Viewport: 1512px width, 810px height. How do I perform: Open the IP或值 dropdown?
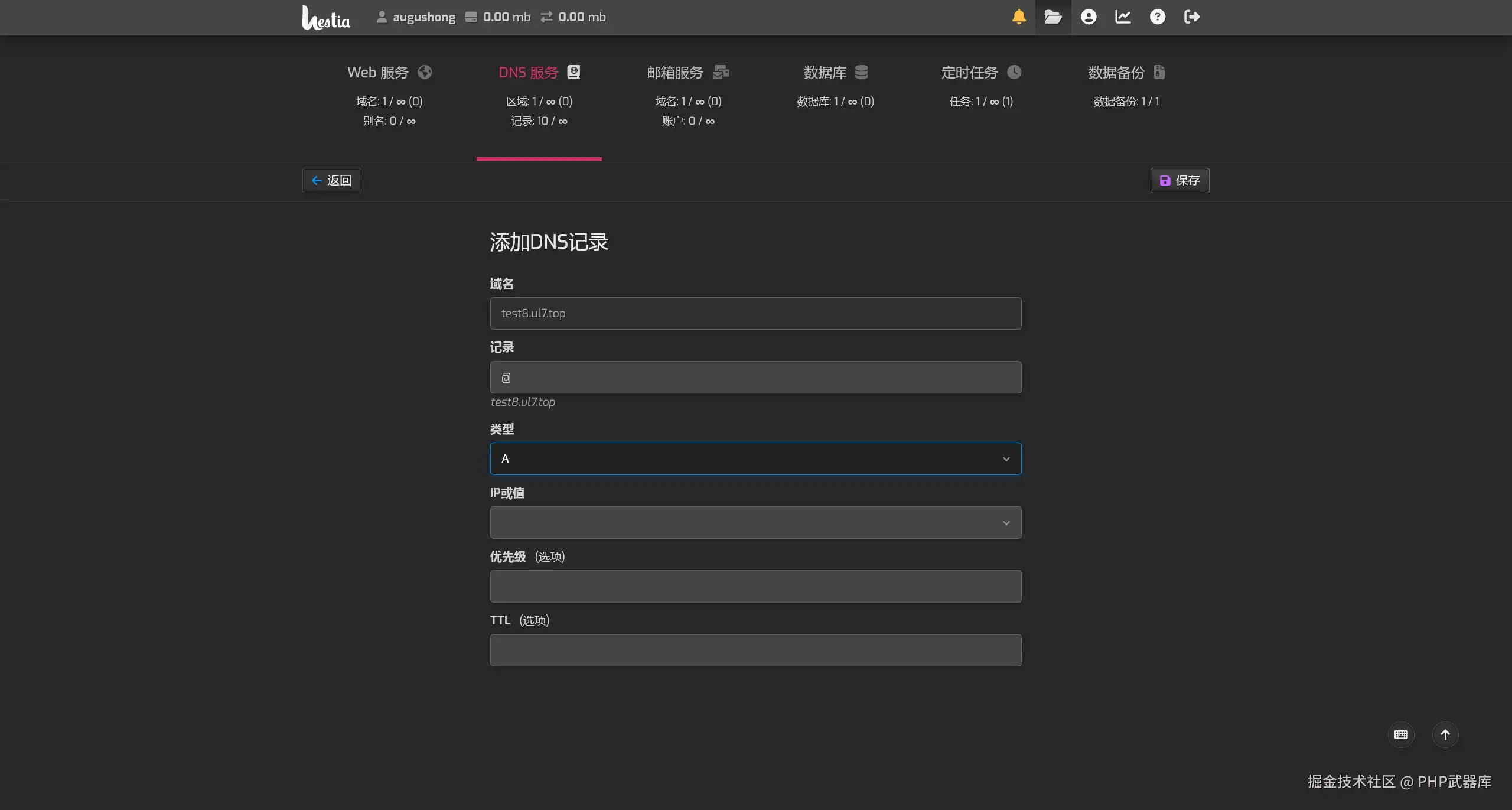point(755,522)
